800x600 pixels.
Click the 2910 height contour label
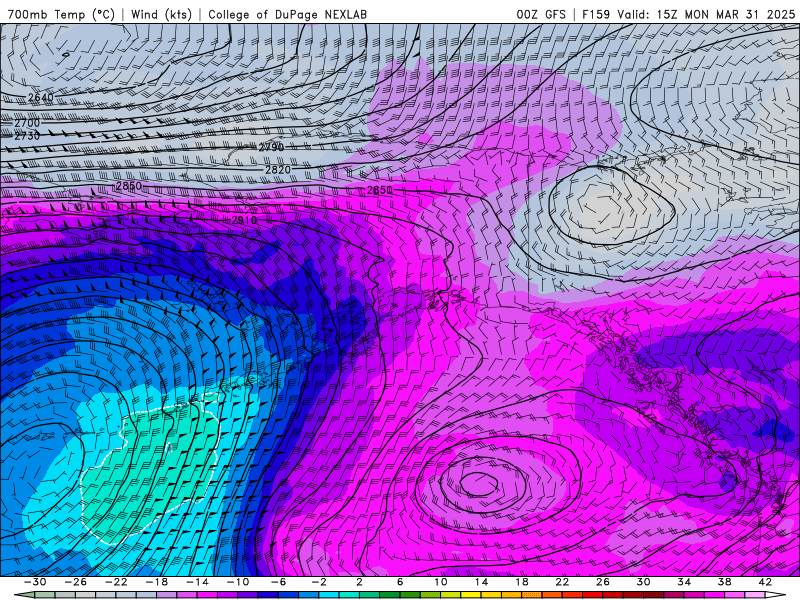[x=244, y=220]
